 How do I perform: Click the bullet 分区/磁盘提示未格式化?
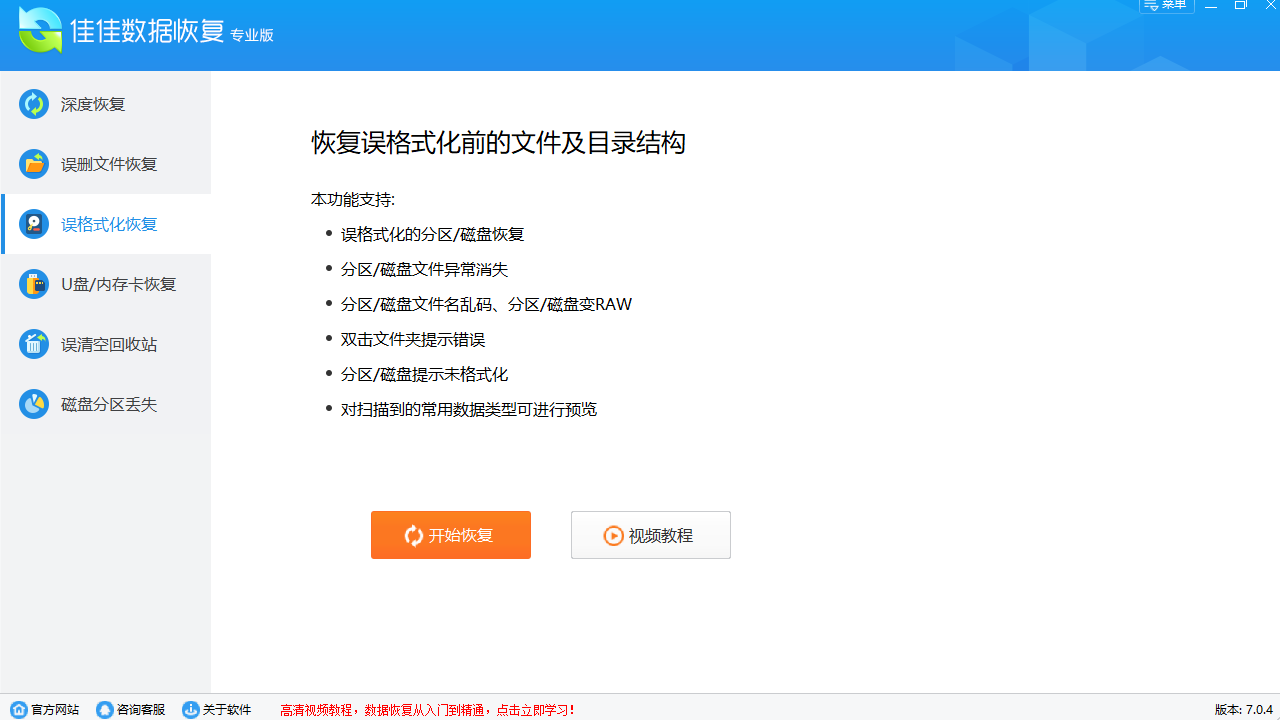[x=424, y=374]
